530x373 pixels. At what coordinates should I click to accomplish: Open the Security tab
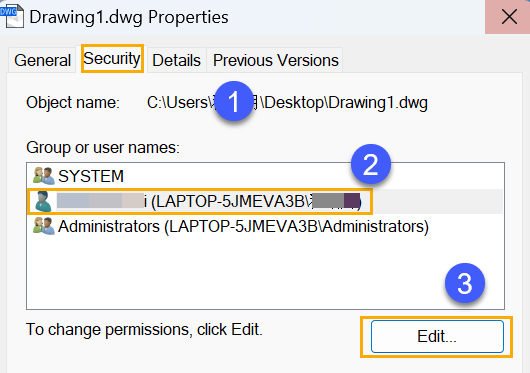click(112, 58)
